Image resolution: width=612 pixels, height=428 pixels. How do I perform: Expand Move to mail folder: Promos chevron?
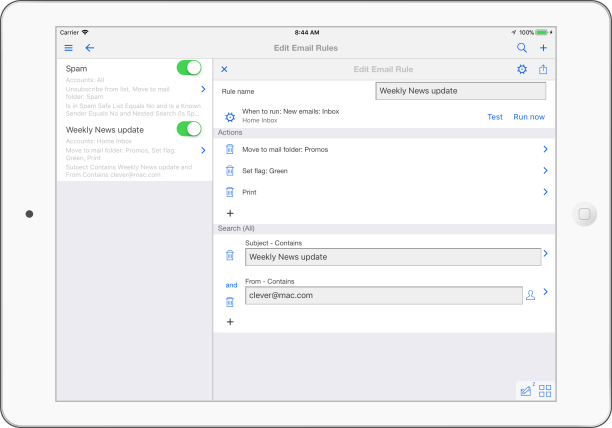[546, 149]
